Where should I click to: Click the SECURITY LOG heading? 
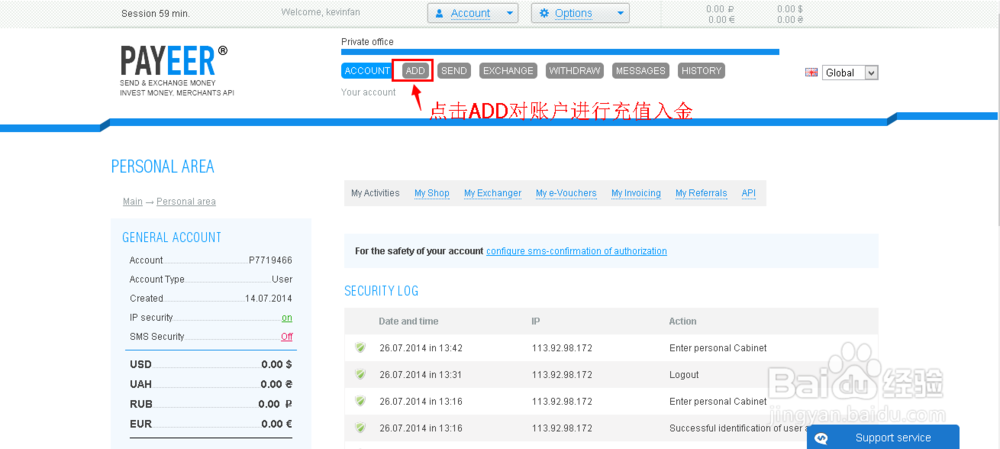click(x=381, y=291)
